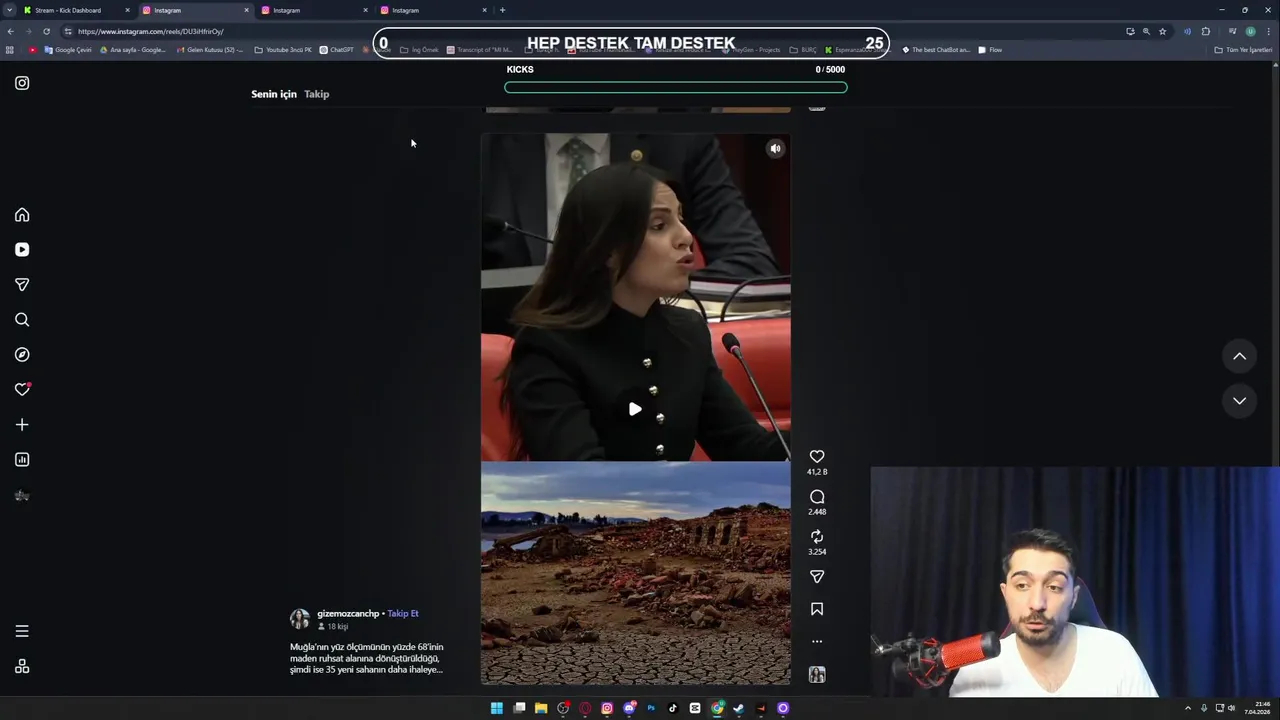Open the Flow bookmark
Image resolution: width=1280 pixels, height=720 pixels.
990,50
